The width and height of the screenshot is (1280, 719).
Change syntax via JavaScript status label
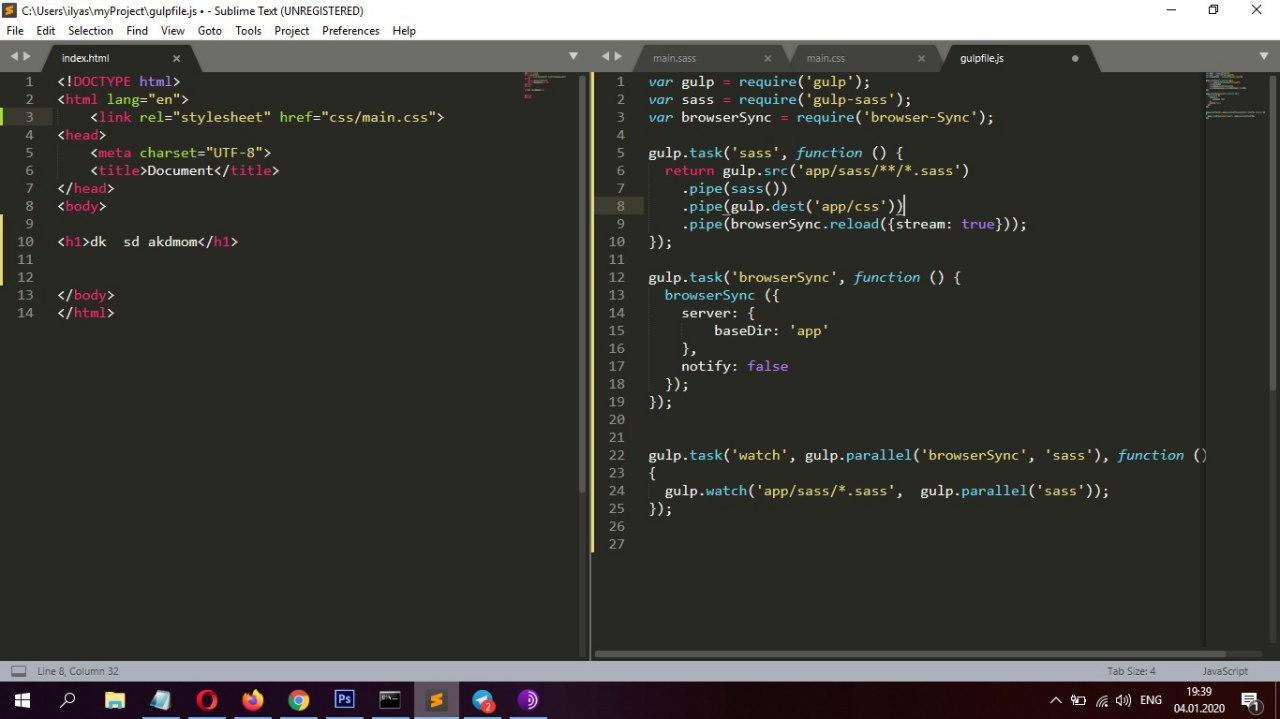pos(1224,671)
